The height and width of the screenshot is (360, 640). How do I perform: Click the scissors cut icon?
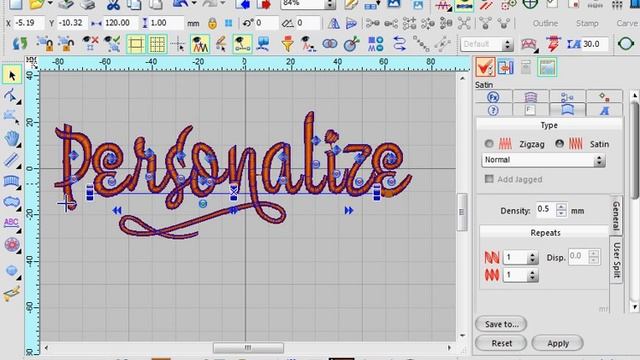[113, 5]
